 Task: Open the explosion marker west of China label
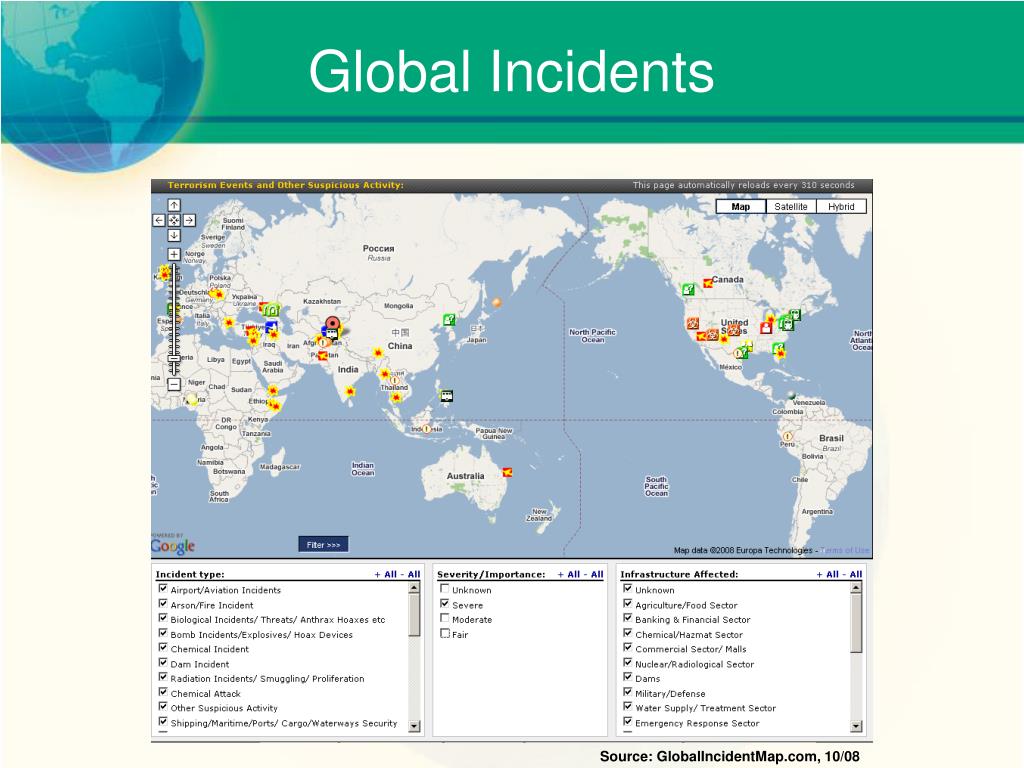tap(377, 353)
